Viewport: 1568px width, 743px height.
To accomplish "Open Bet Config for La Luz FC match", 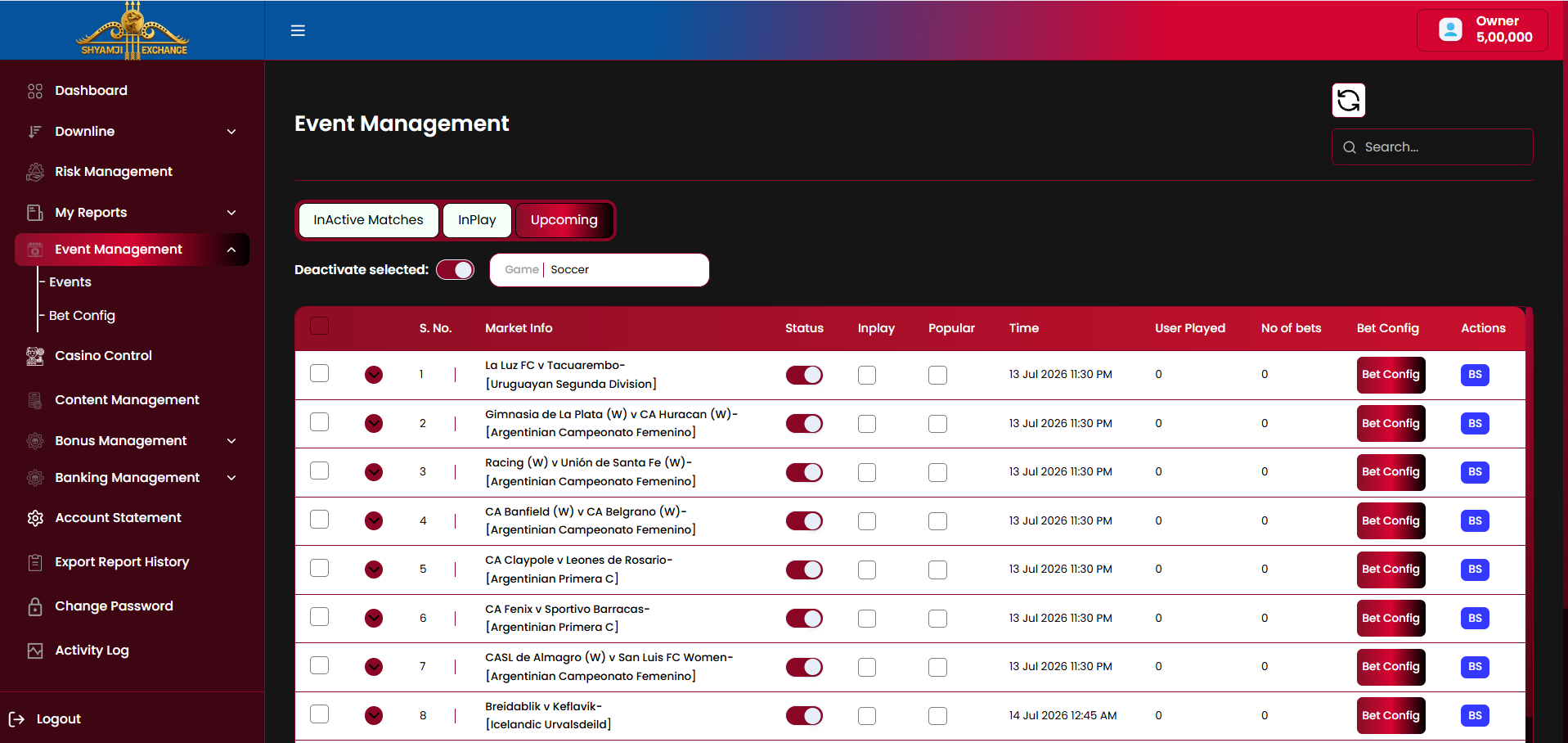I will pos(1391,375).
